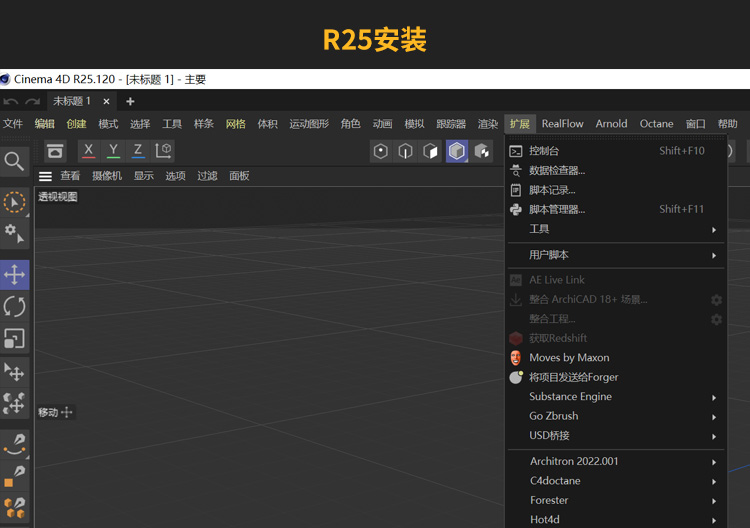
Task: Open viewport 过滤 menu
Action: (x=207, y=176)
